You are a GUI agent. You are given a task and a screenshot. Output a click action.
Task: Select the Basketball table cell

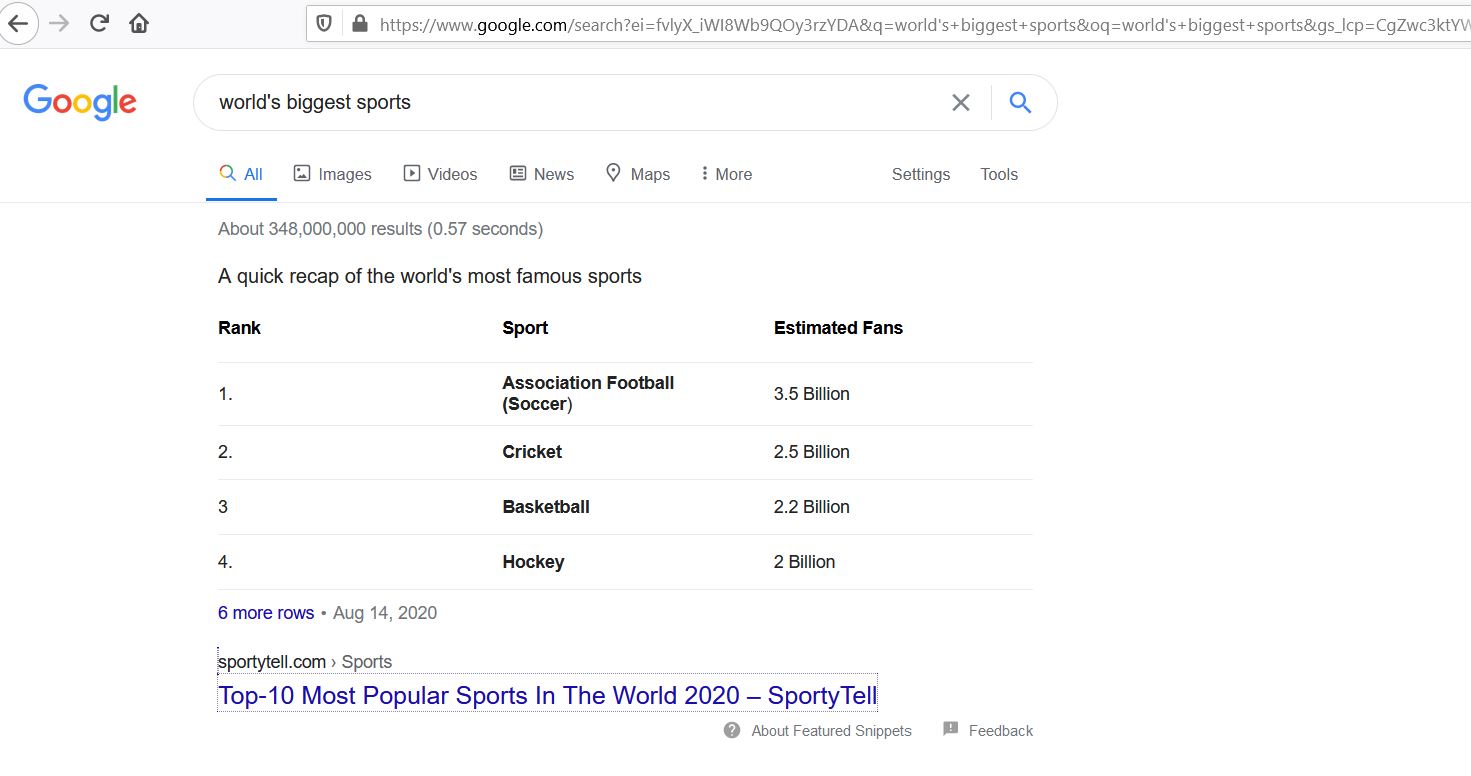pos(546,507)
